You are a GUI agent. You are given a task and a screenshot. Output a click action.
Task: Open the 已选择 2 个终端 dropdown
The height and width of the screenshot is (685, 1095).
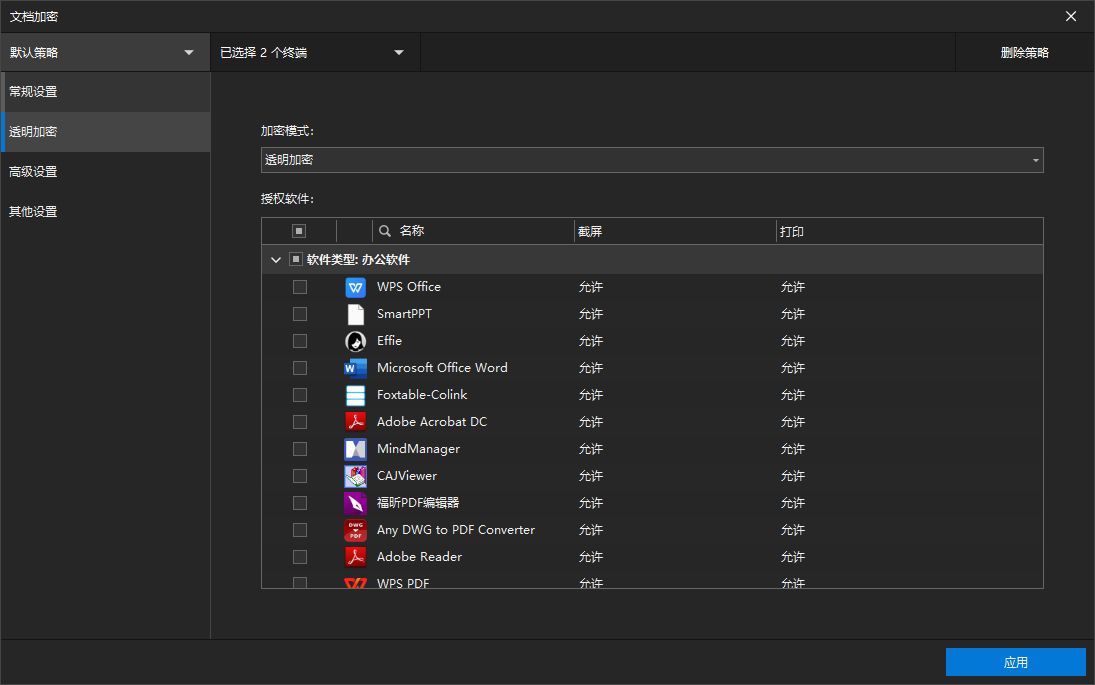click(x=315, y=52)
